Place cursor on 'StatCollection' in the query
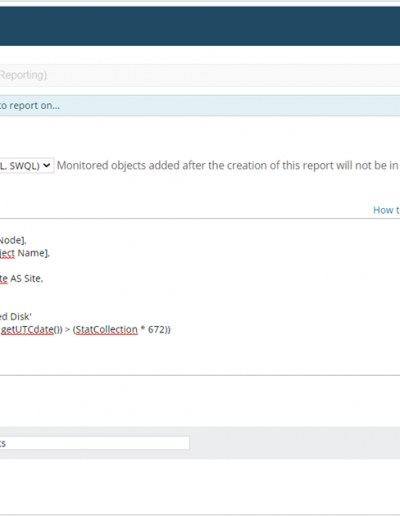400x516 pixels. click(106, 330)
